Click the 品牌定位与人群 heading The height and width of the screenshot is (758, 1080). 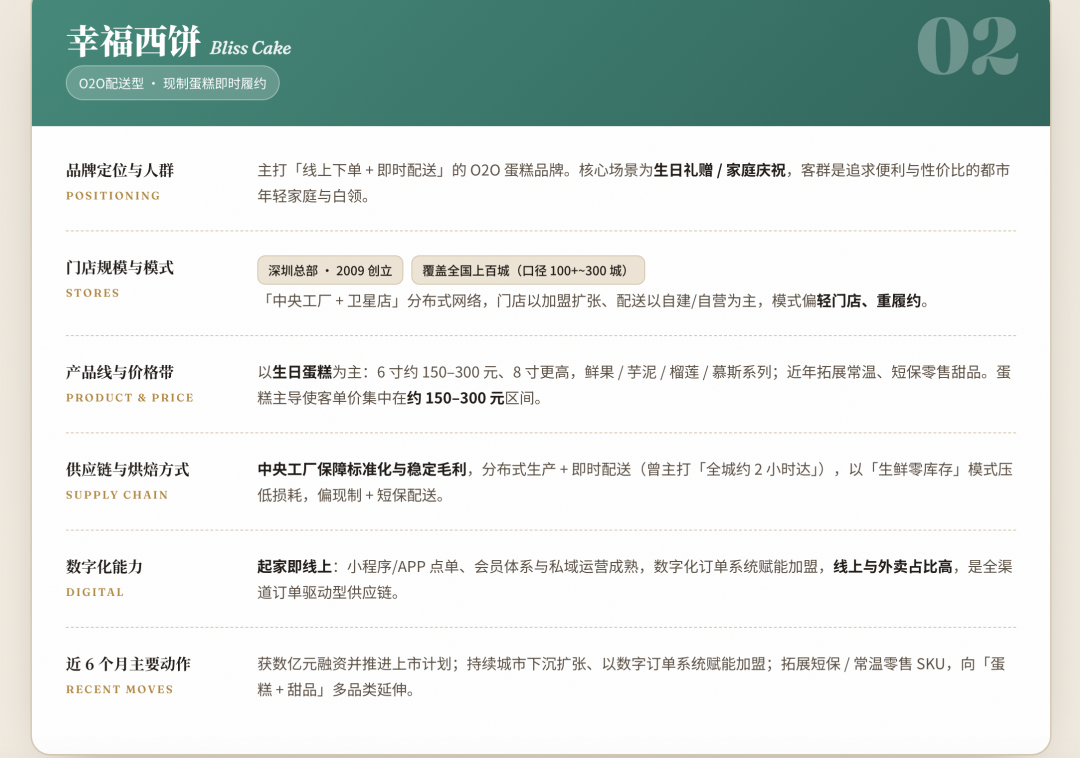point(120,170)
